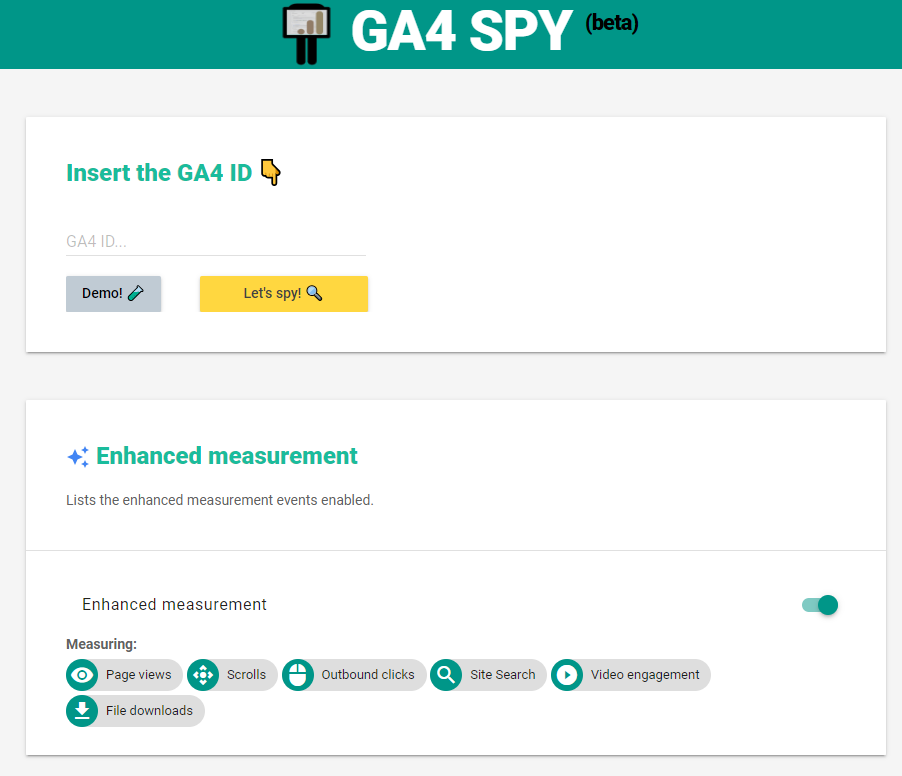Click the Outbound clicks mouse icon
This screenshot has width=902, height=776.
pos(297,675)
